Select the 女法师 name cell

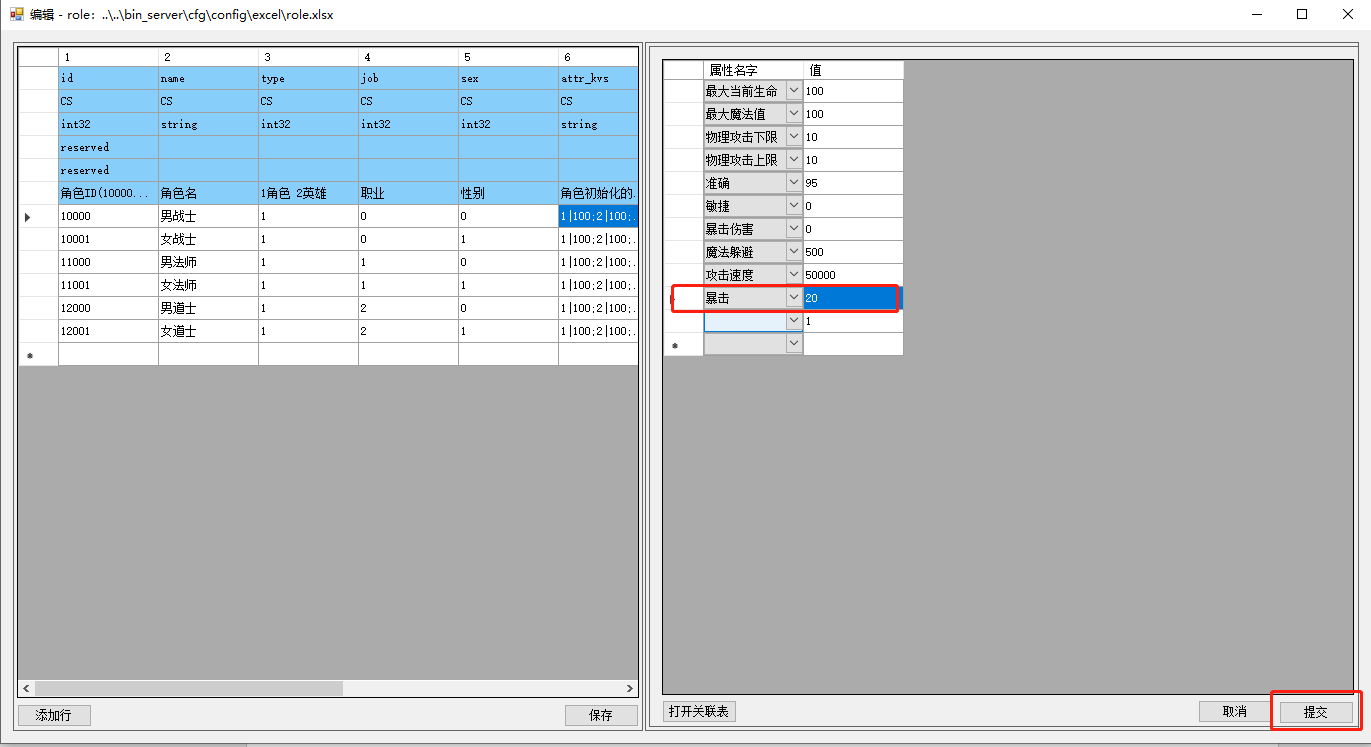pos(207,285)
